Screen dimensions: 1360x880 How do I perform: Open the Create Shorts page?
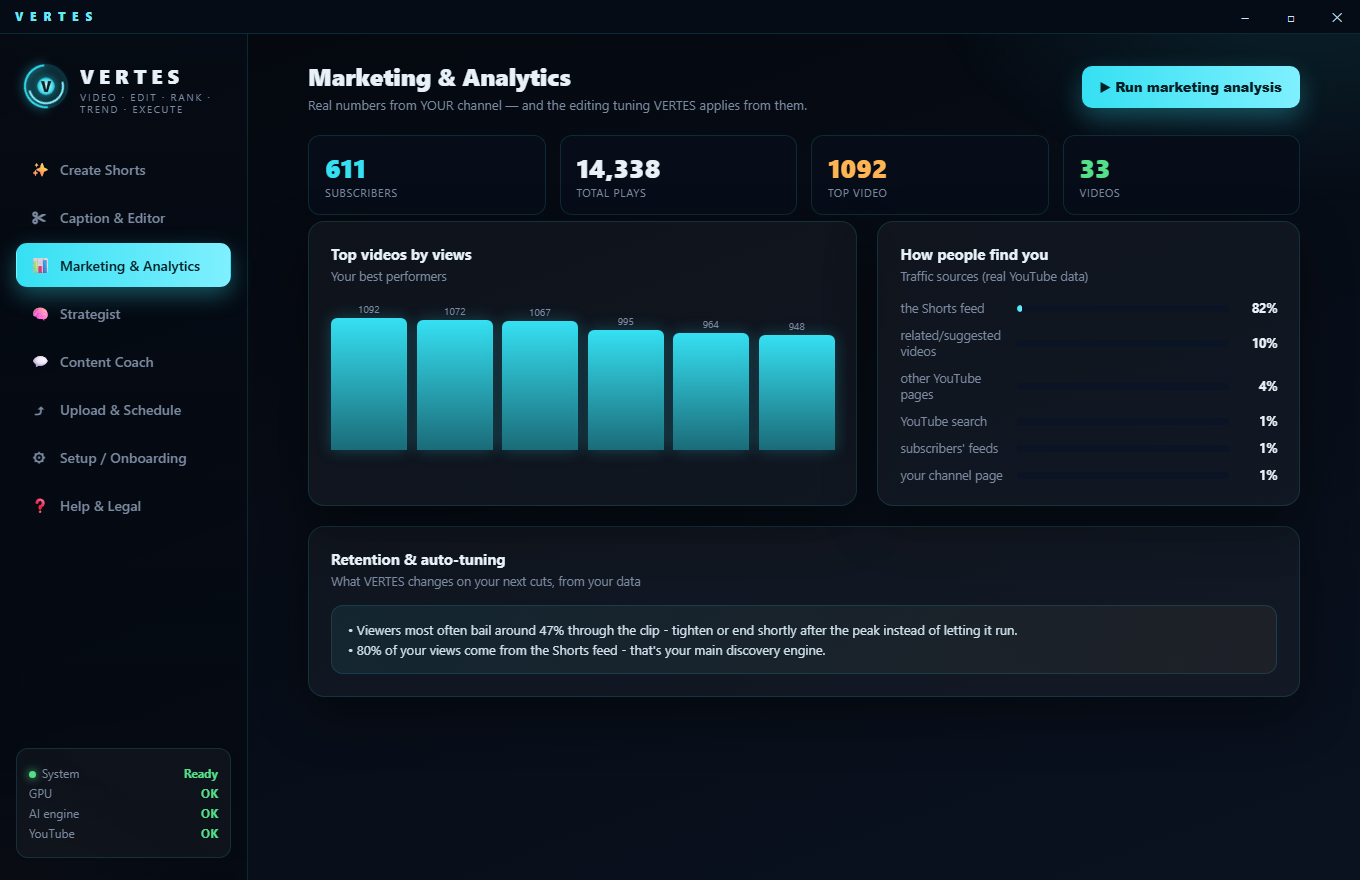pos(123,170)
